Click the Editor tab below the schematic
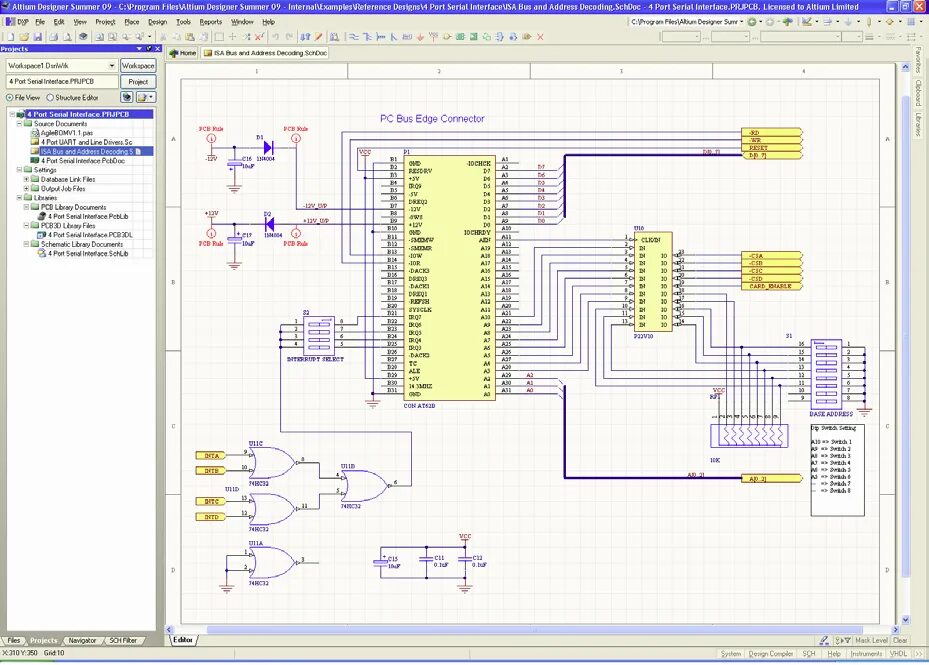Viewport: 929px width, 665px height. click(182, 640)
